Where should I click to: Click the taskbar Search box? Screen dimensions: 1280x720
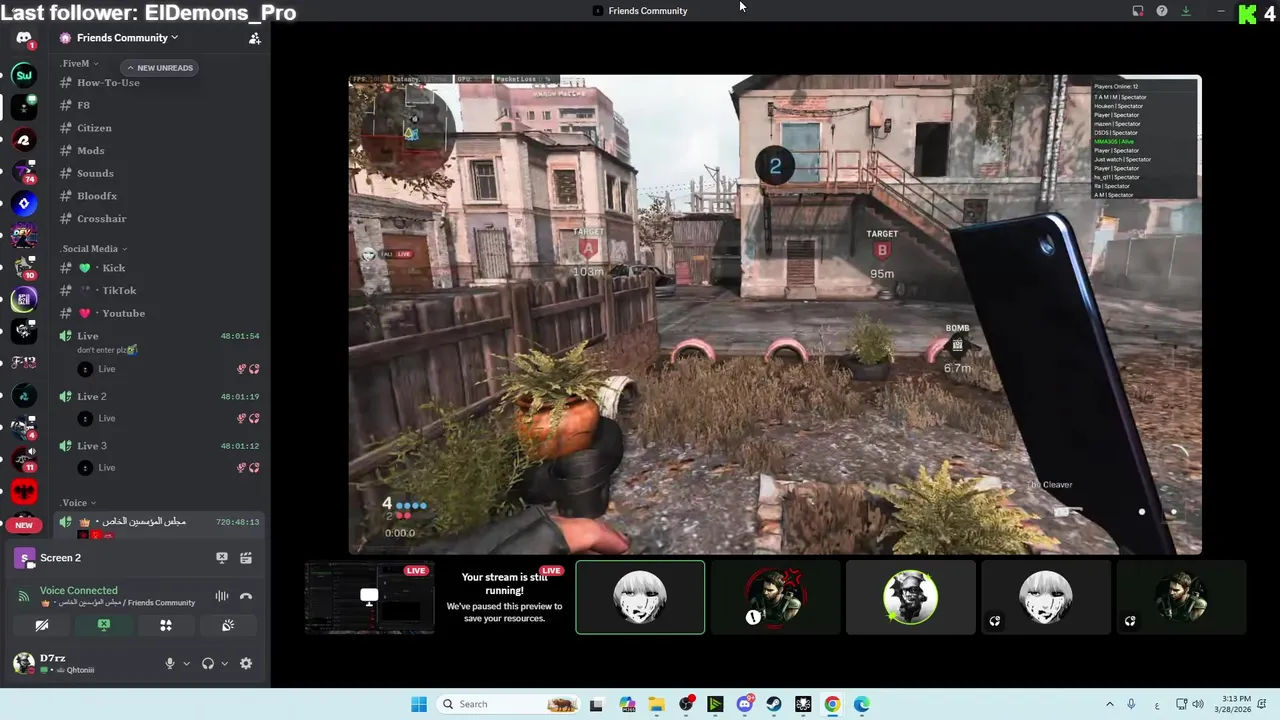(508, 704)
